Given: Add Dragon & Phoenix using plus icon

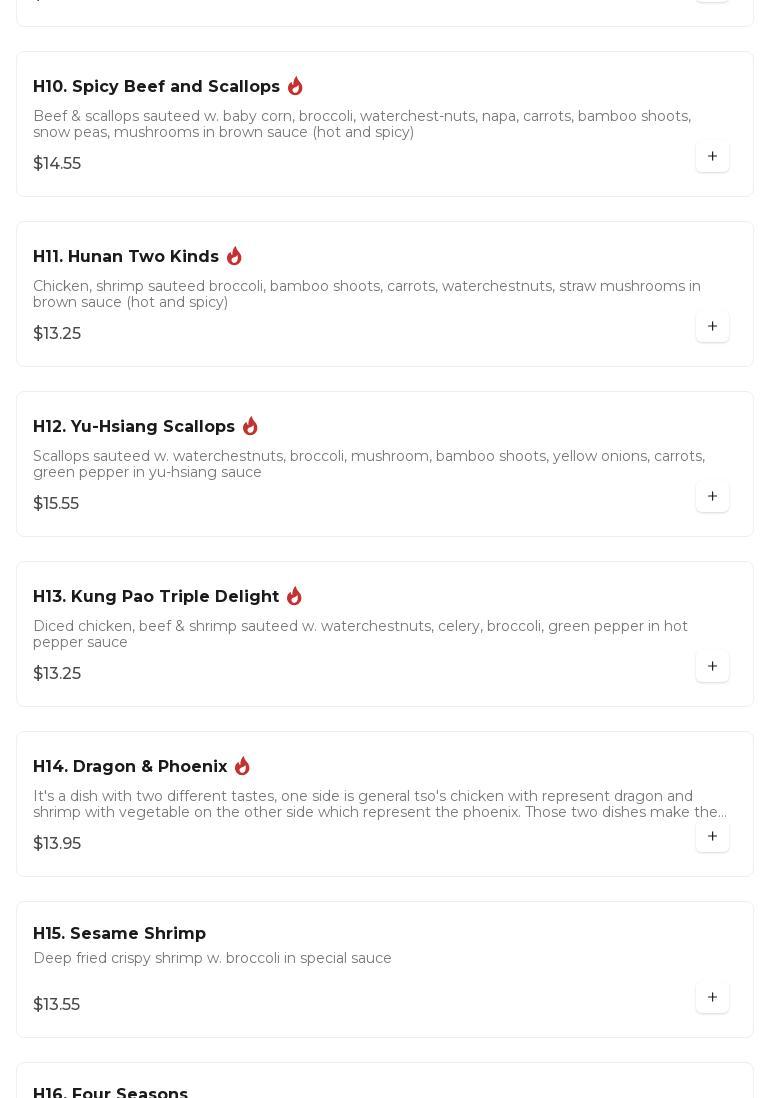Looking at the screenshot, I should 712,837.
